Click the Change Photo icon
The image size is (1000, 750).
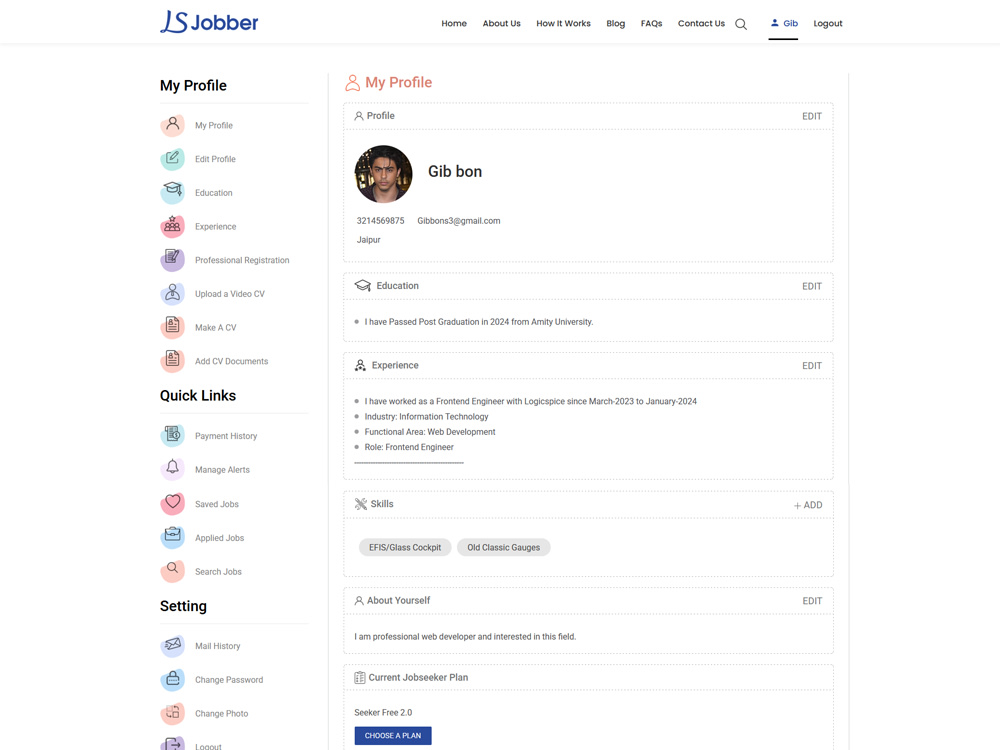172,713
